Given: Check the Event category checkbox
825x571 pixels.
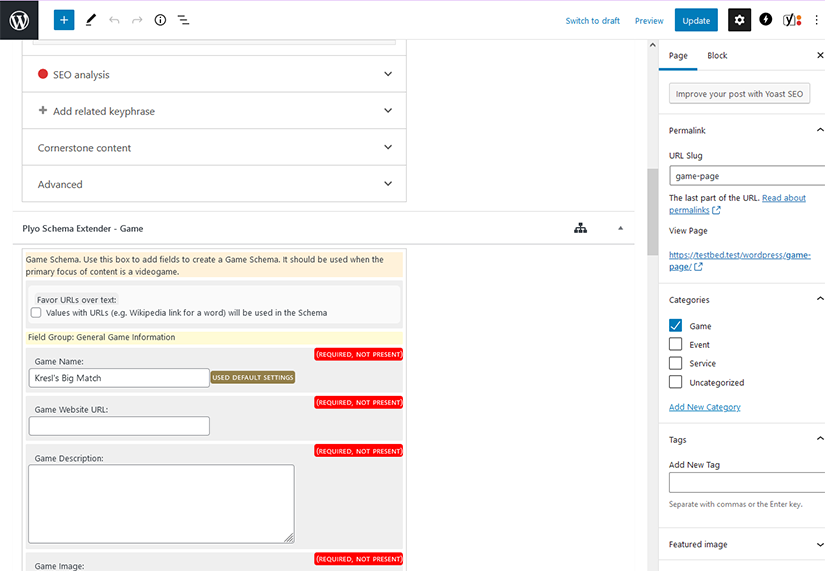Looking at the screenshot, I should pyautogui.click(x=676, y=345).
